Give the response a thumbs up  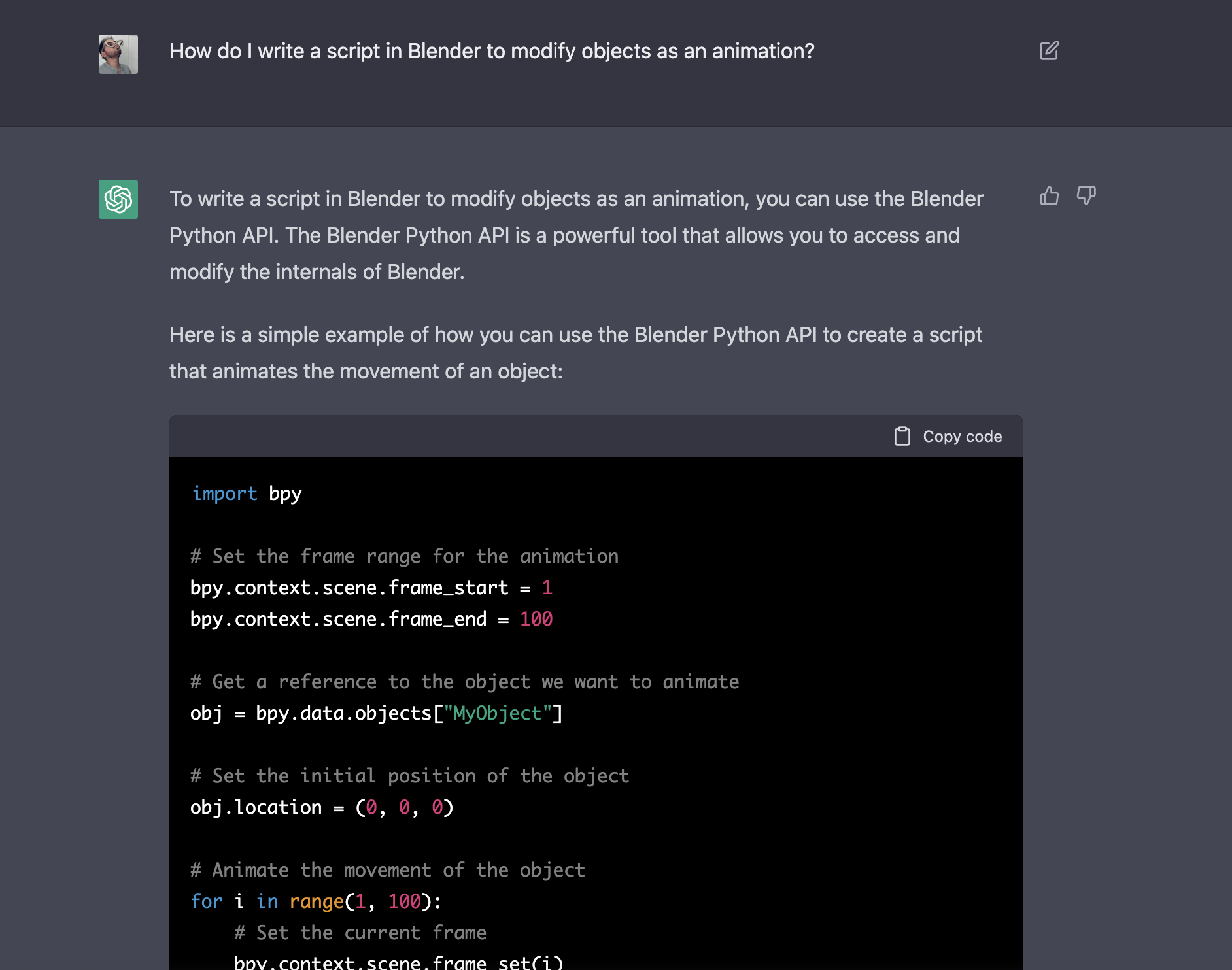coord(1049,195)
